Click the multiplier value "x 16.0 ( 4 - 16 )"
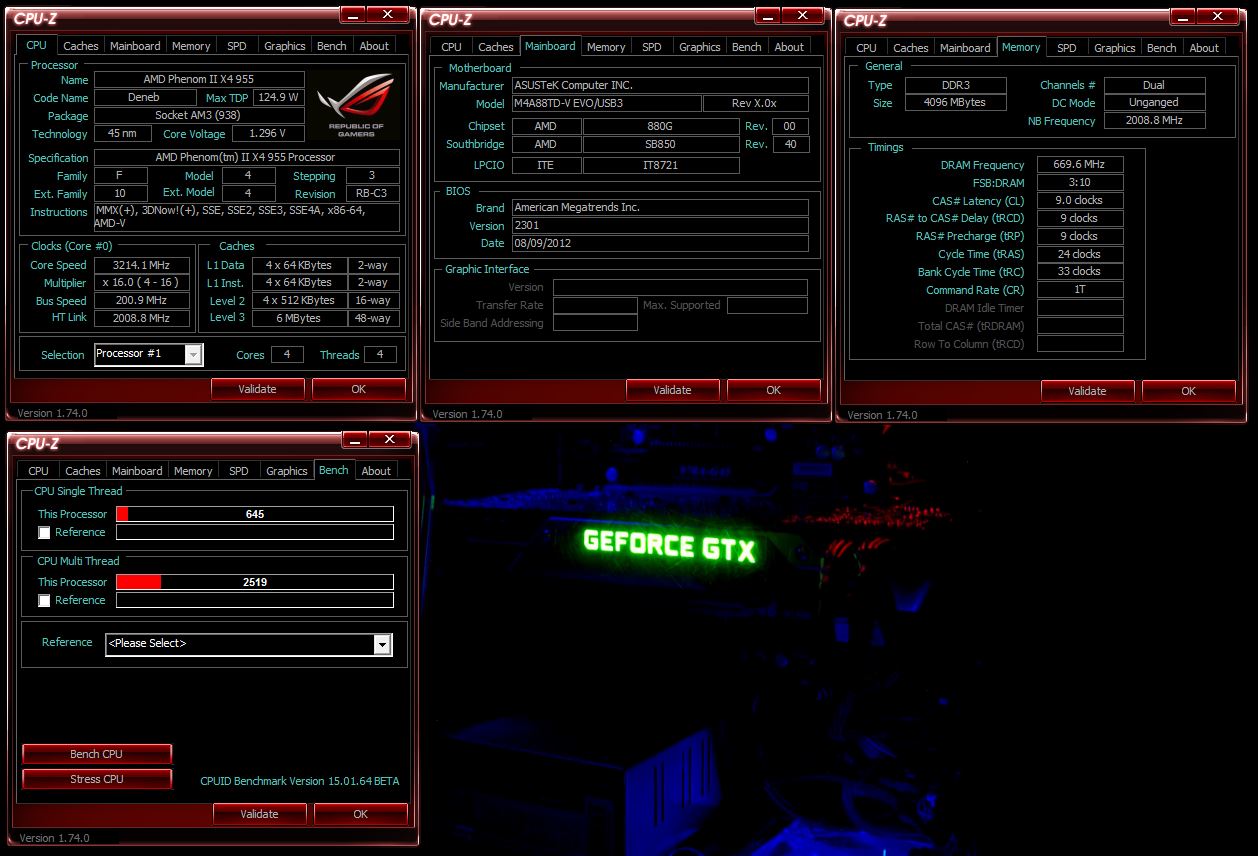 click(x=142, y=283)
